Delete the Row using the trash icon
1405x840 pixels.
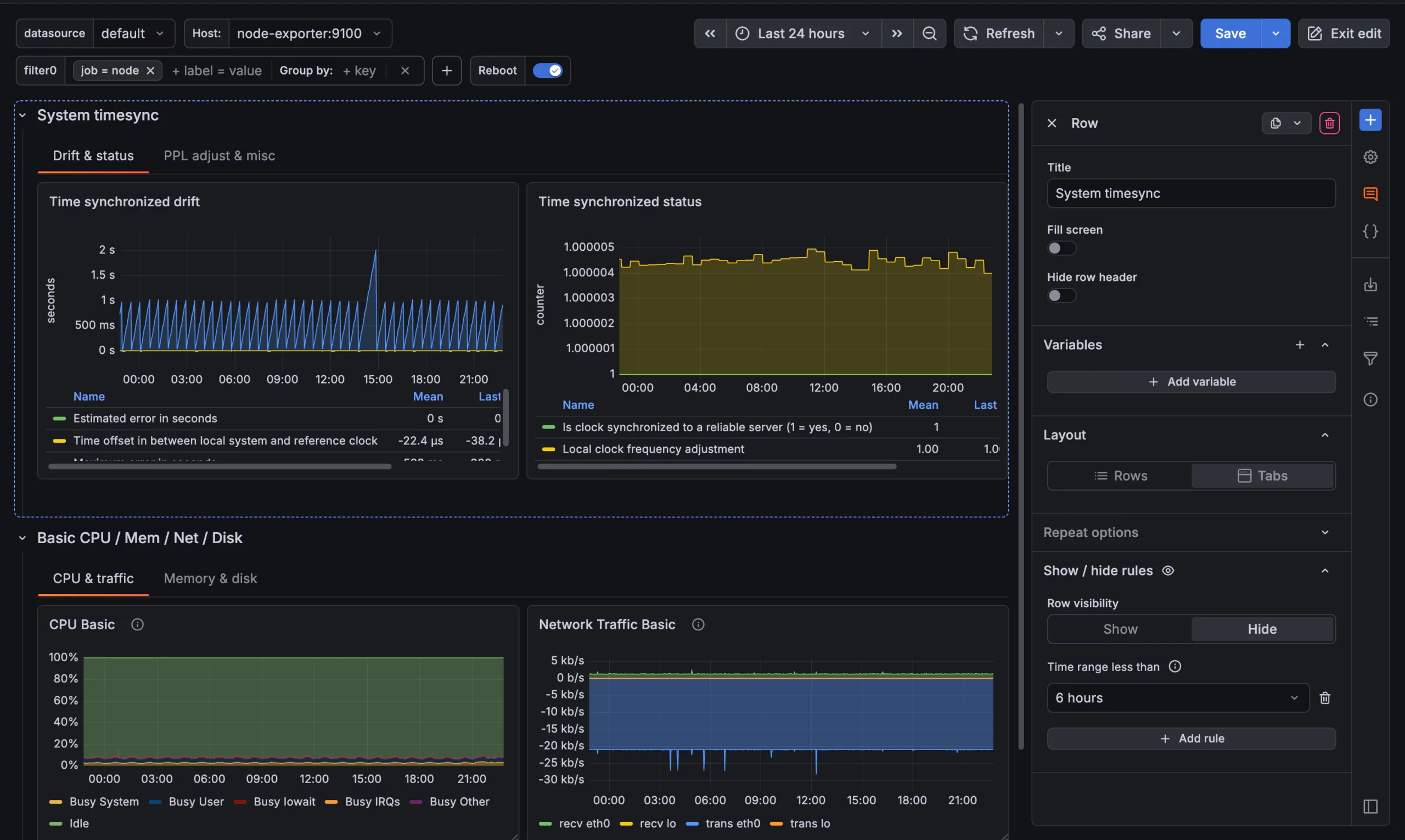click(x=1330, y=122)
